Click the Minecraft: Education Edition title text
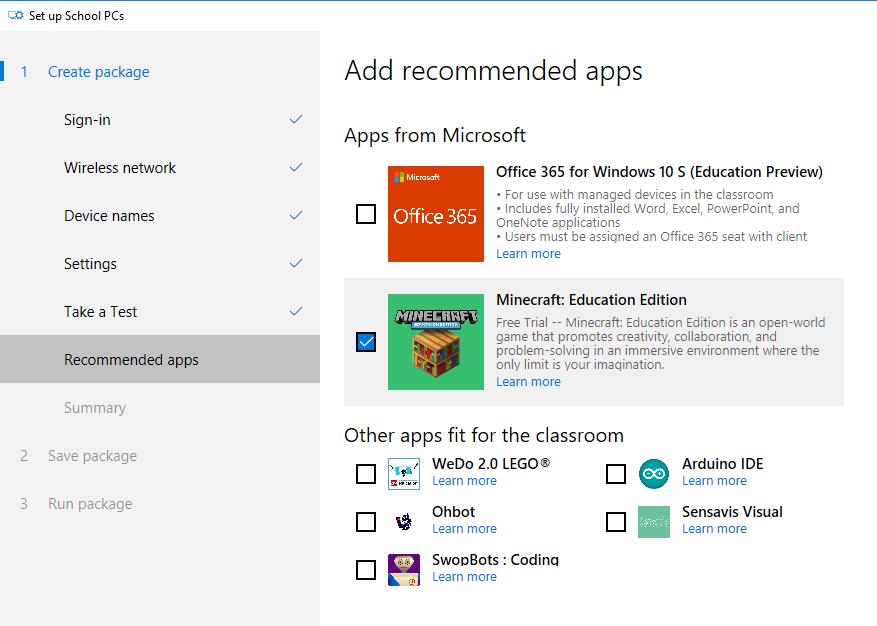The width and height of the screenshot is (877, 626). tap(591, 300)
